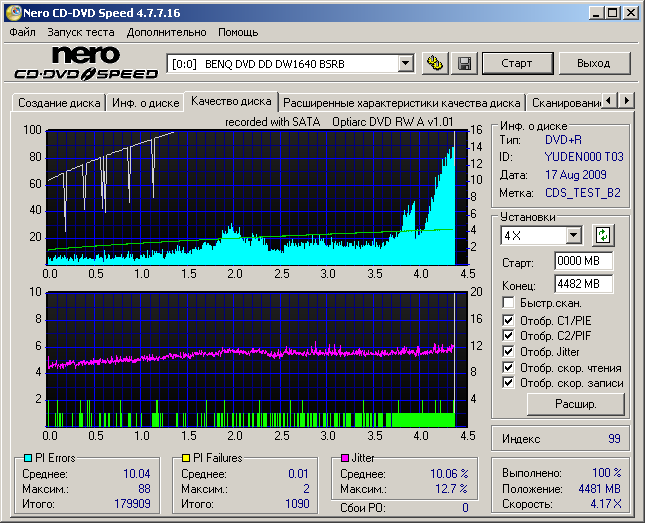Screen dimensions: 645x523
Task: Click the Конец 4482 MB input field
Action: 583,284
